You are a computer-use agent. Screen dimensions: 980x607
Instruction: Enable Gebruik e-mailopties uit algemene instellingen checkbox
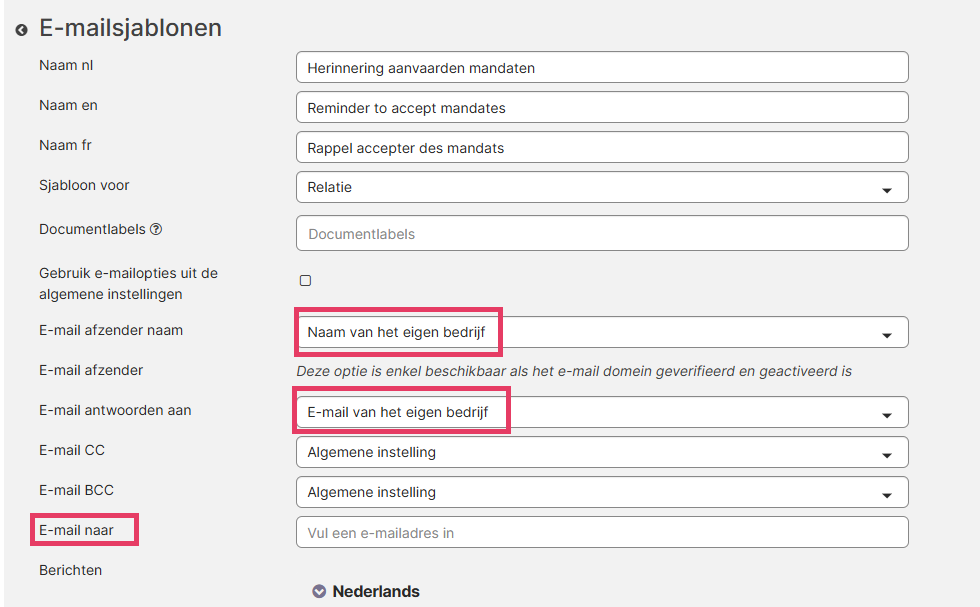point(305,280)
